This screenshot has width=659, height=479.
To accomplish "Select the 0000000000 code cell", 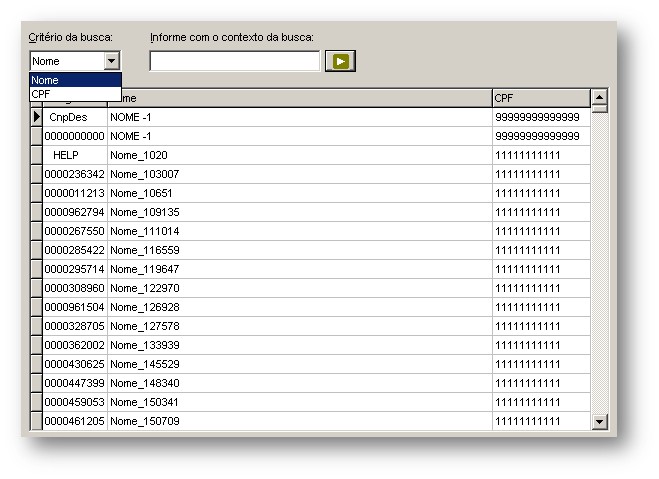I will pos(75,136).
